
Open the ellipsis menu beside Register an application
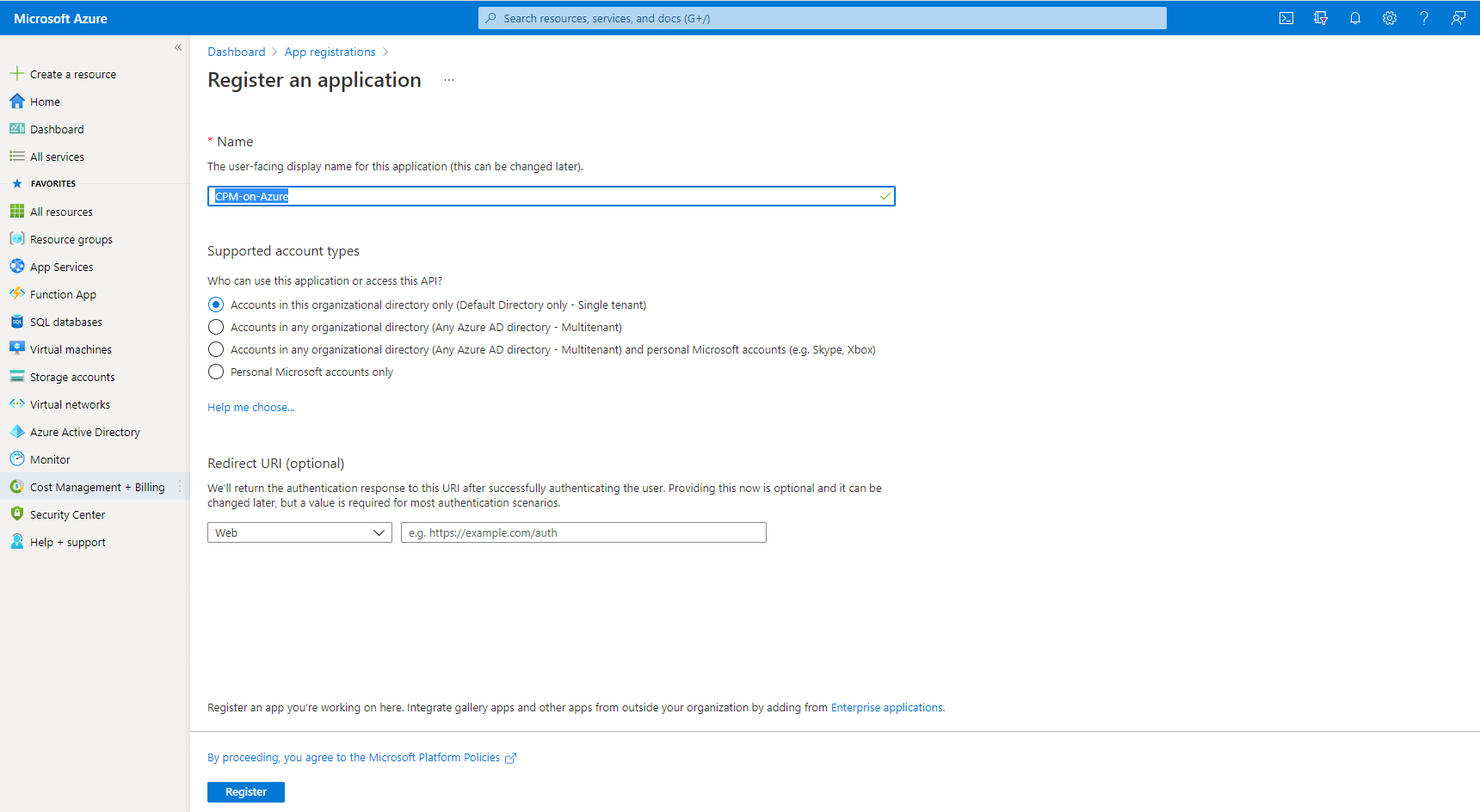tap(449, 80)
